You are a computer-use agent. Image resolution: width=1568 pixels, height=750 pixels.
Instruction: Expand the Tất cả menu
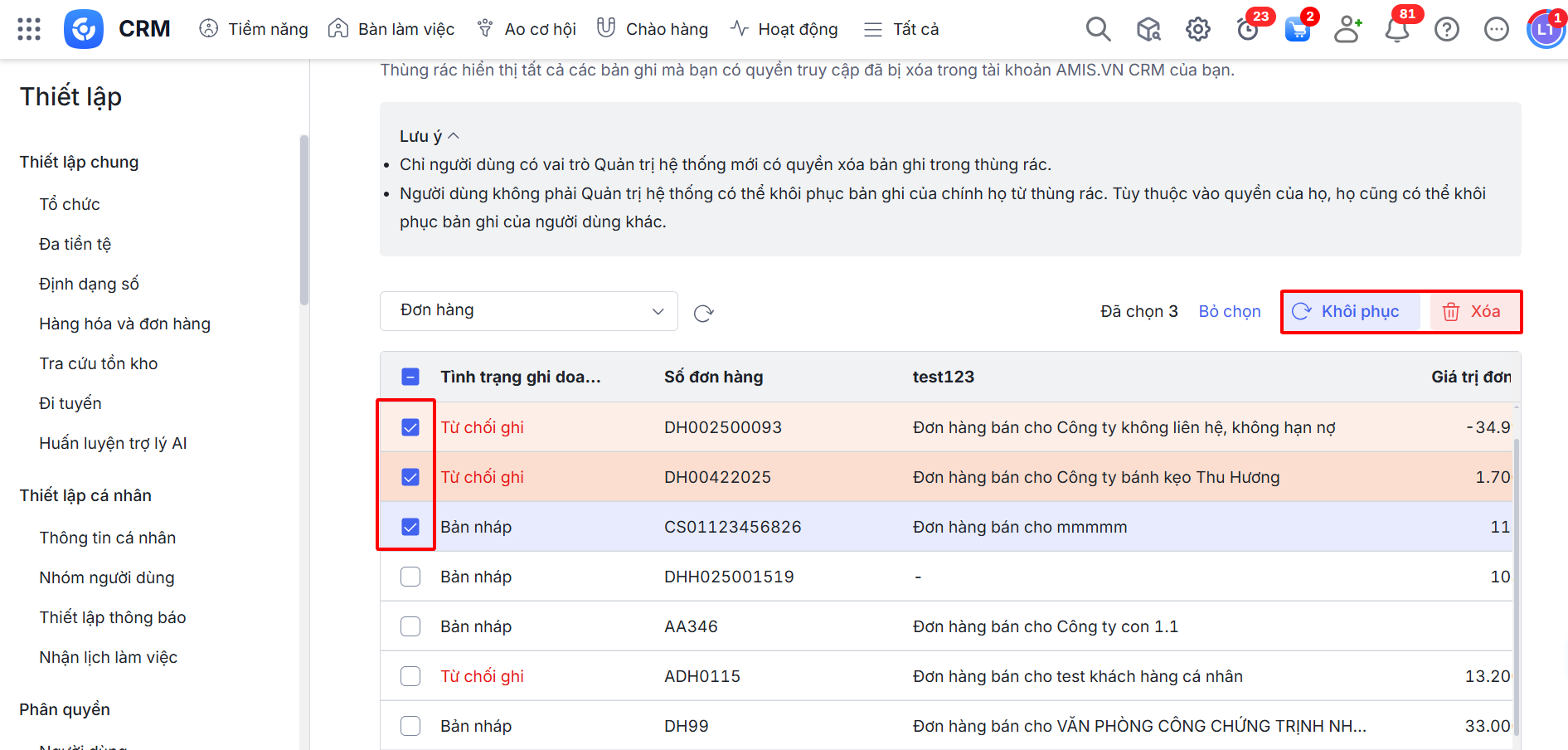tap(901, 30)
